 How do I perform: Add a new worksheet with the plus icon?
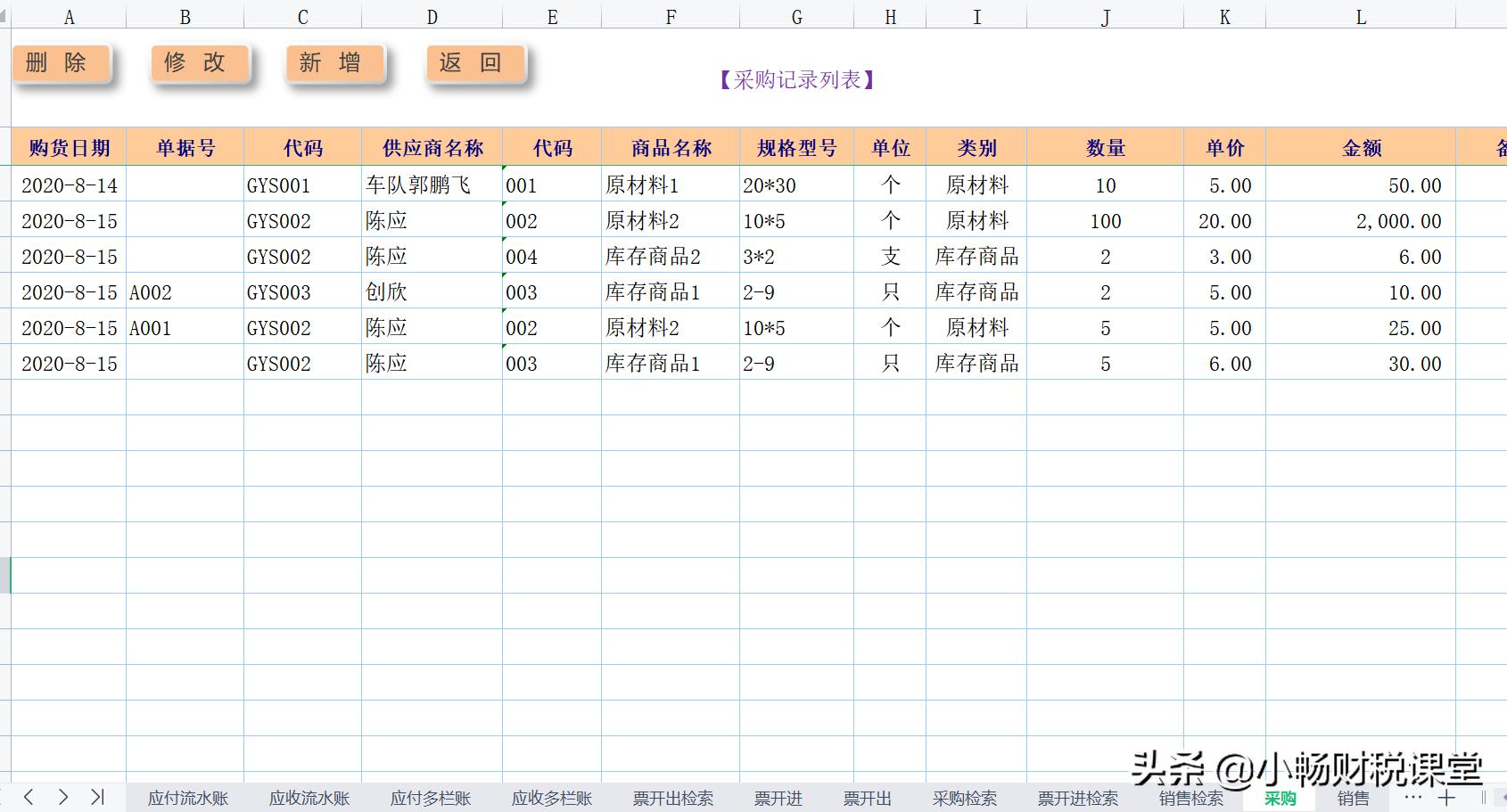1447,798
